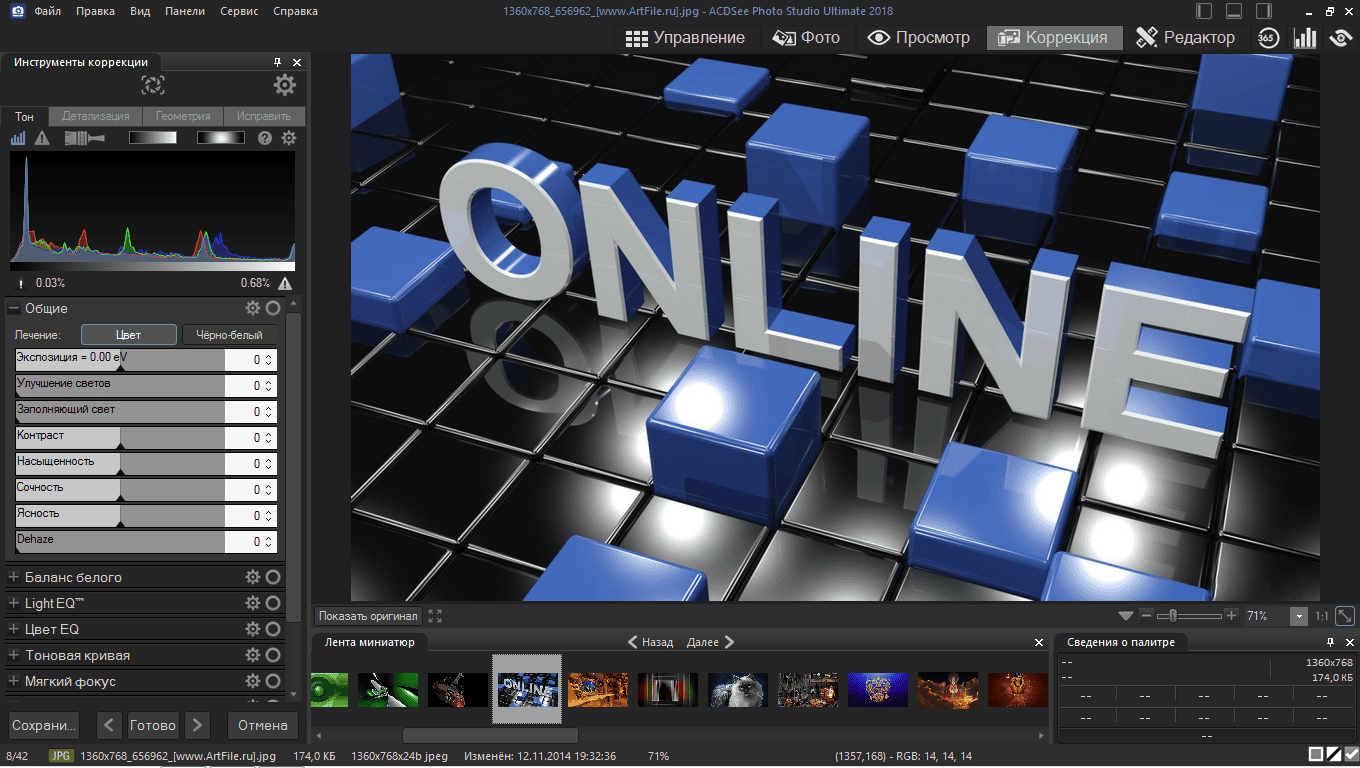Click the Отмена button
1360x768 pixels.
(263, 725)
